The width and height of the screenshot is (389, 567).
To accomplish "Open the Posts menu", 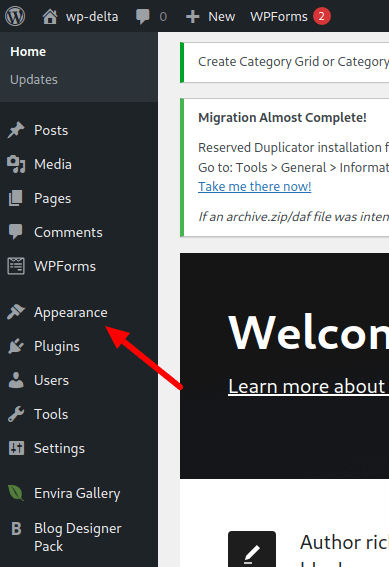I will click(x=51, y=130).
